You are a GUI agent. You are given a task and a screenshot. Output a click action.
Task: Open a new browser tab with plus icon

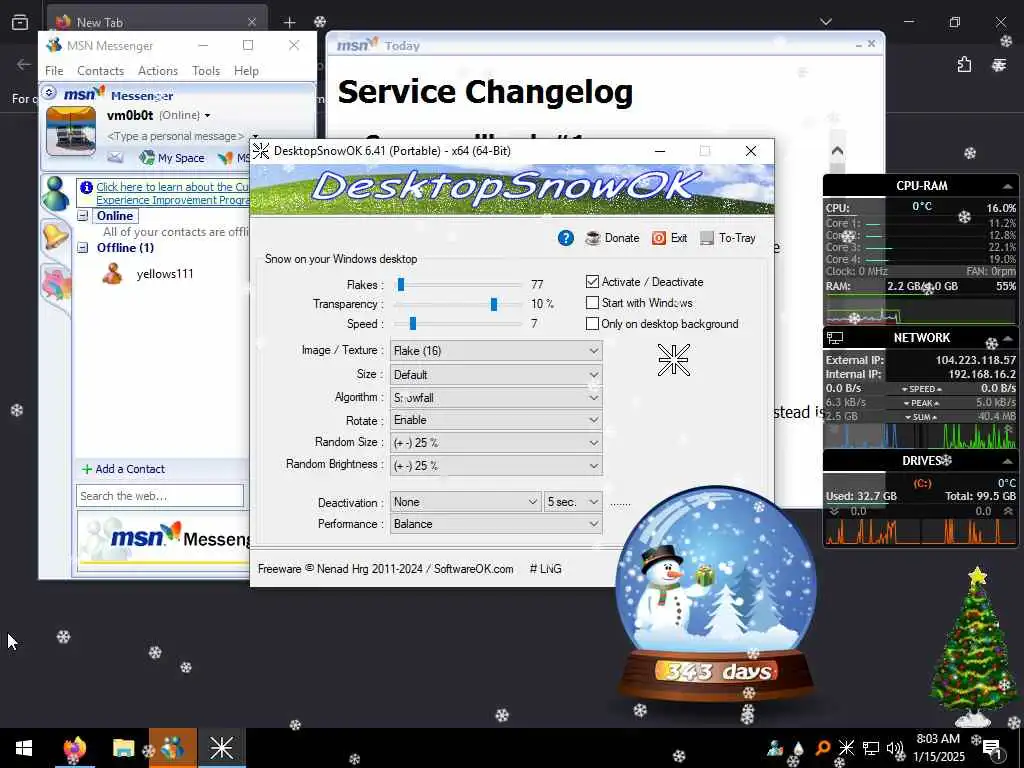coord(289,22)
